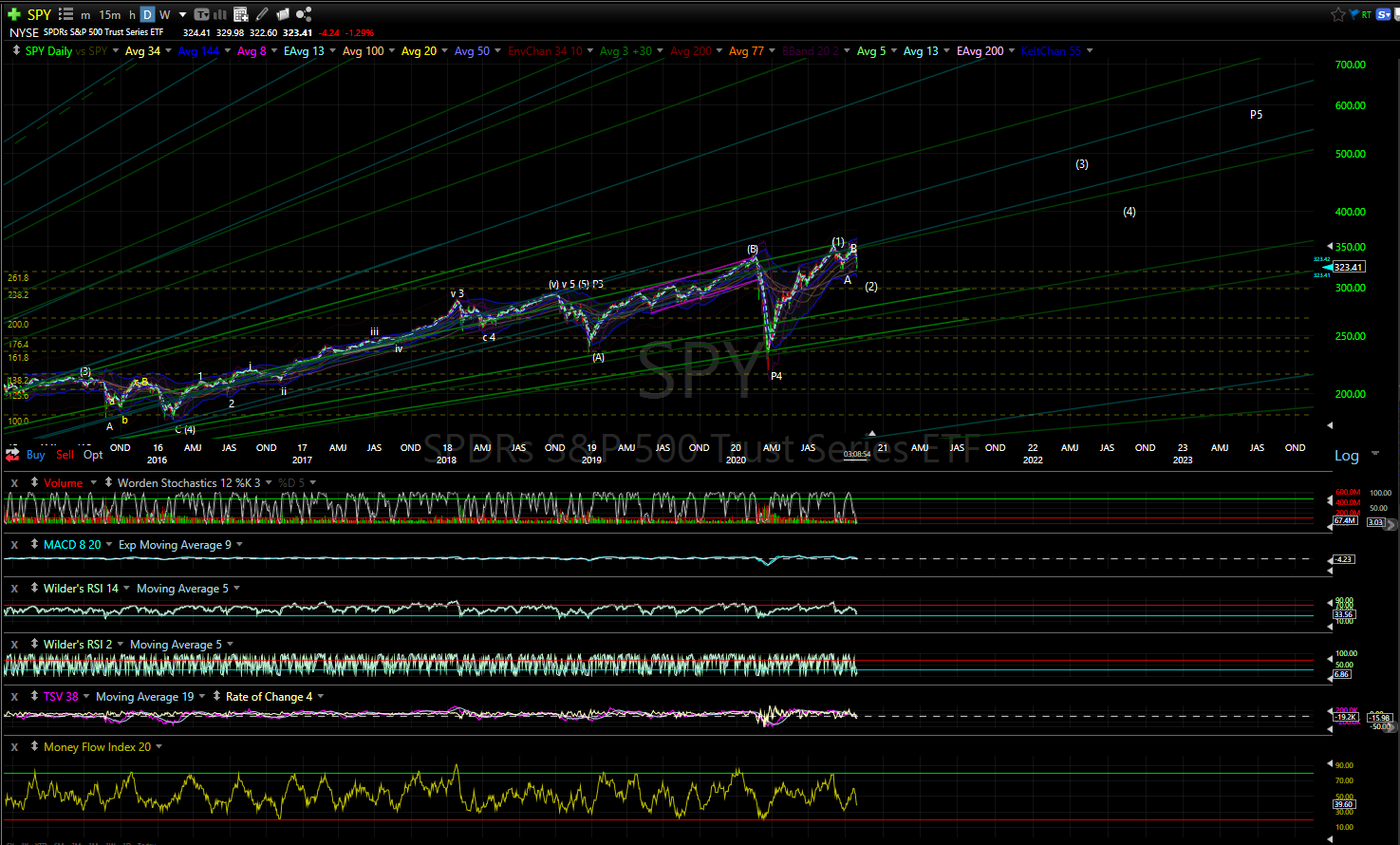Click the Opt options button
The height and width of the screenshot is (845, 1400).
point(93,455)
